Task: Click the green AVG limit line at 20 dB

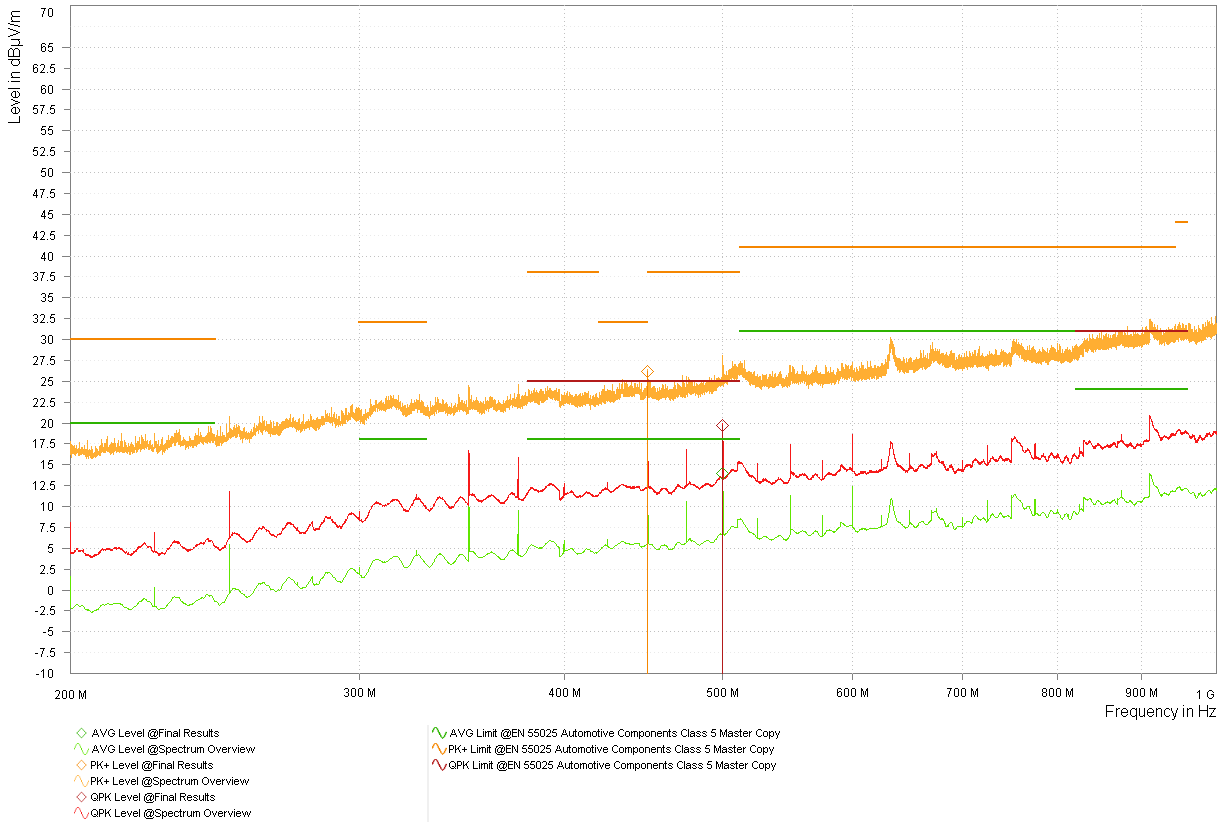Action: (142, 423)
